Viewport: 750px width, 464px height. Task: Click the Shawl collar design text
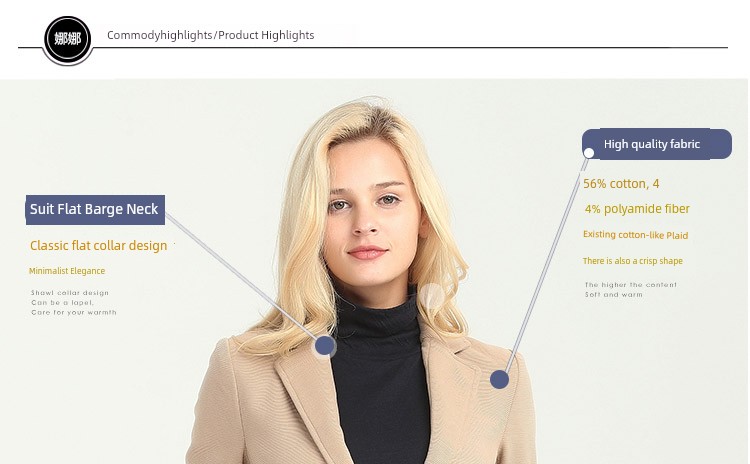70,293
